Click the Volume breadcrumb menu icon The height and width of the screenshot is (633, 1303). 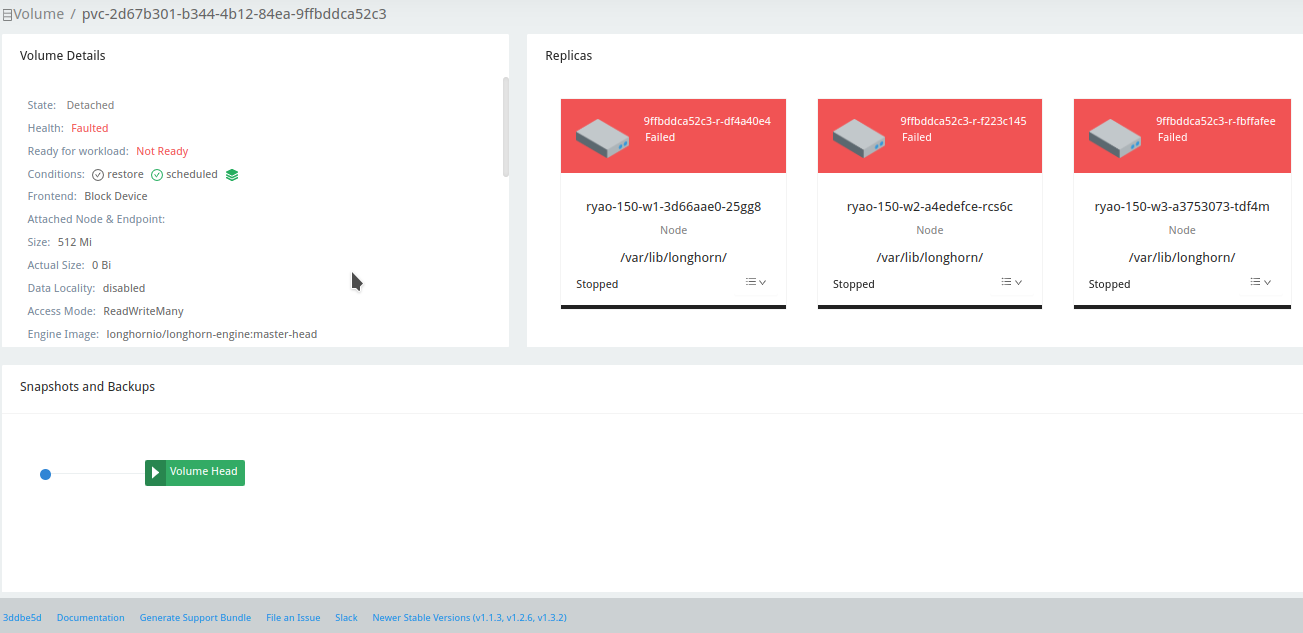[x=7, y=15]
